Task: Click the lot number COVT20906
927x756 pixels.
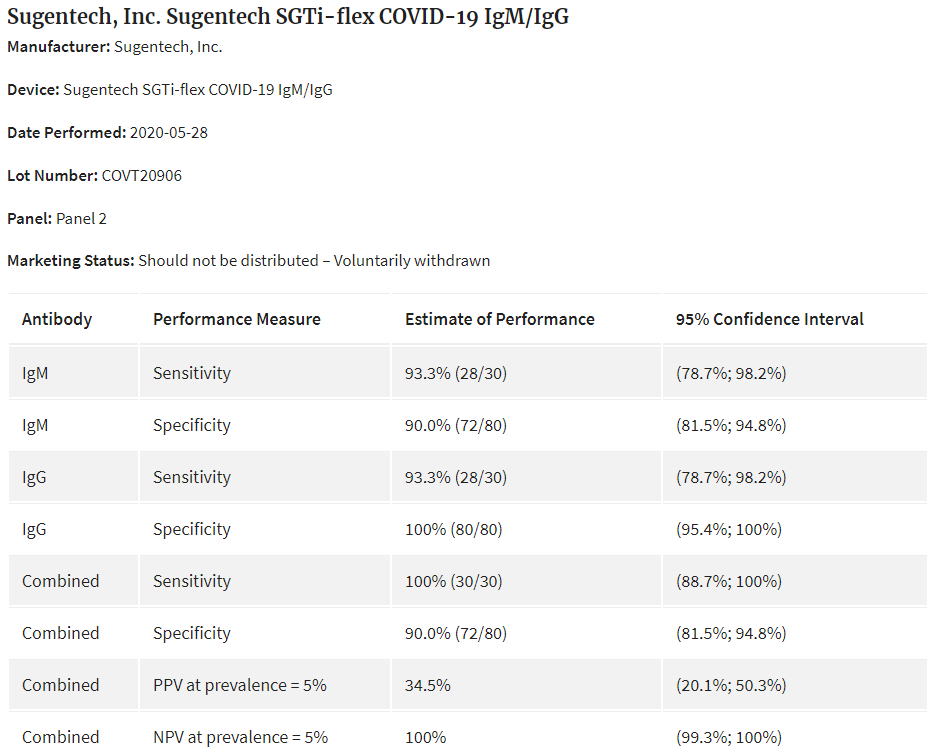Action: tap(142, 176)
